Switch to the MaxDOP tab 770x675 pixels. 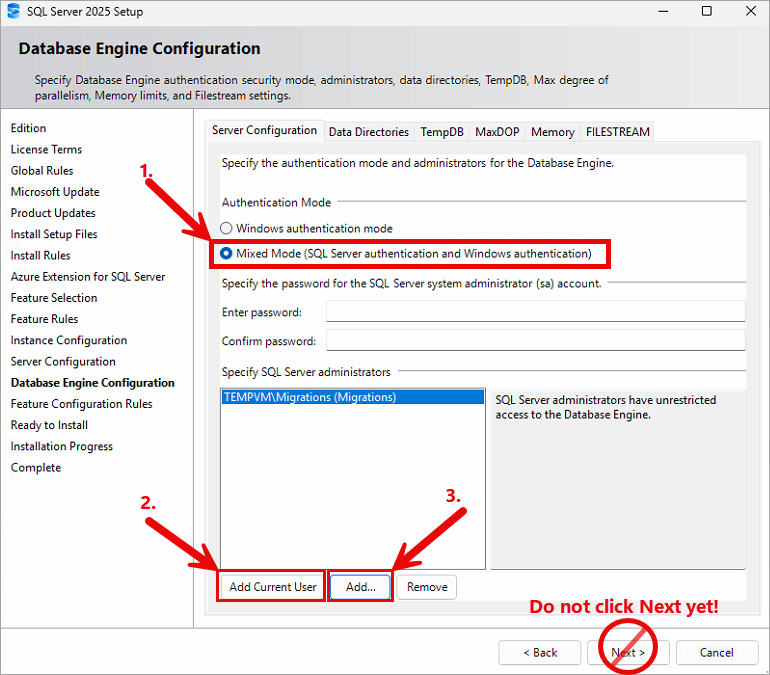pyautogui.click(x=497, y=132)
